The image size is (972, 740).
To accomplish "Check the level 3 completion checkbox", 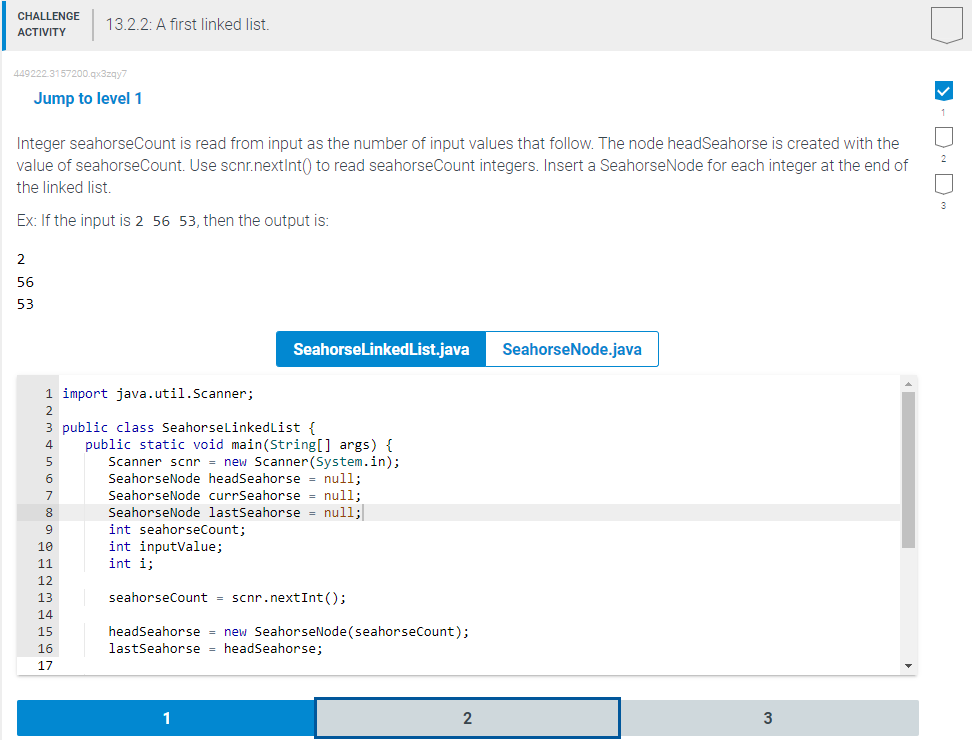I will (943, 184).
